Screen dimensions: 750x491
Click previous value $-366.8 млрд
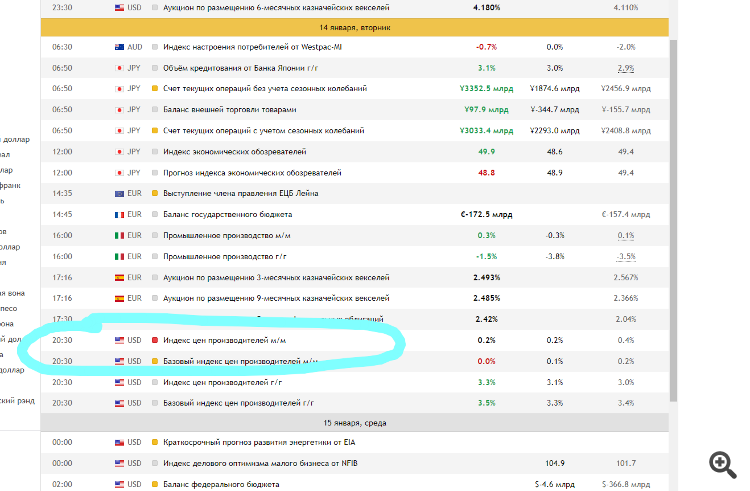626,484
